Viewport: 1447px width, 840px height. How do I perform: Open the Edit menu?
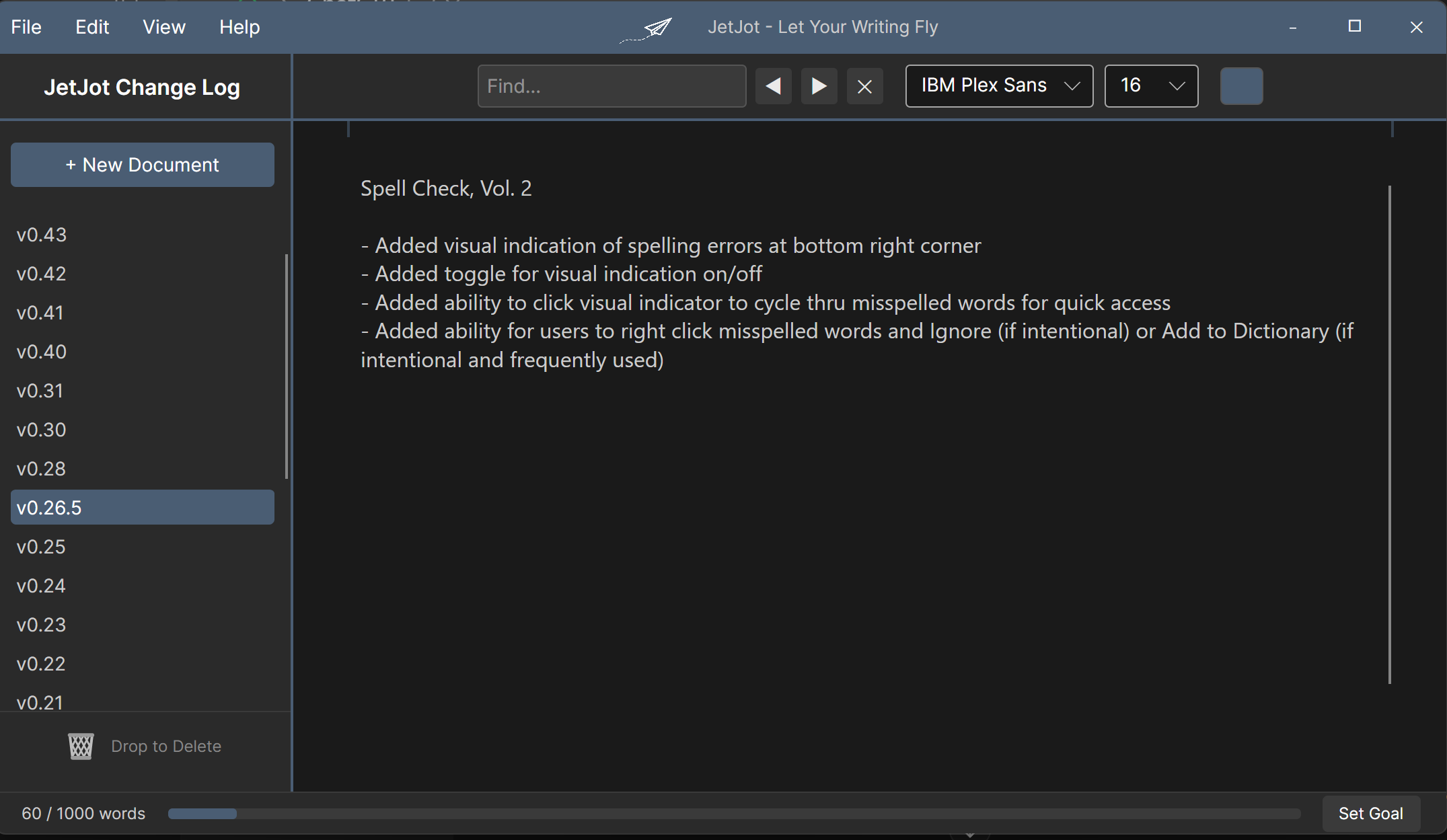point(92,27)
